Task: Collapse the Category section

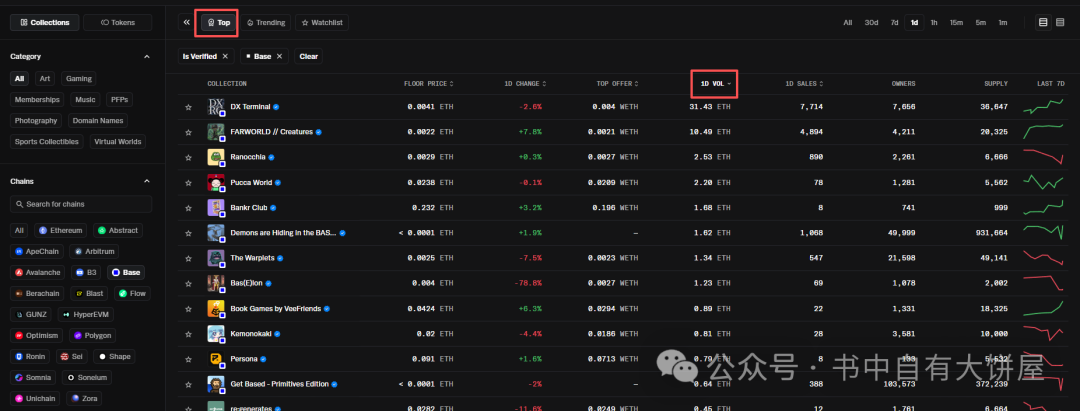Action: pos(147,56)
